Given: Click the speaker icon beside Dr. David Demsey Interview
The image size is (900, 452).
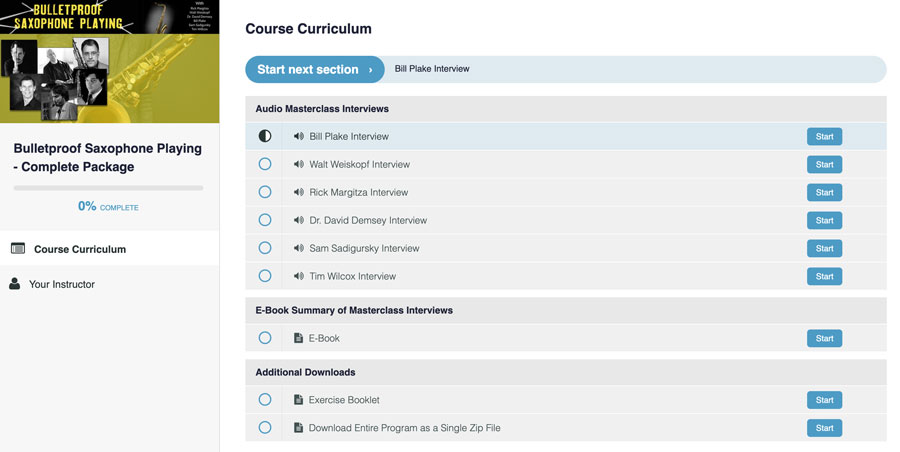Looking at the screenshot, I should [x=298, y=220].
